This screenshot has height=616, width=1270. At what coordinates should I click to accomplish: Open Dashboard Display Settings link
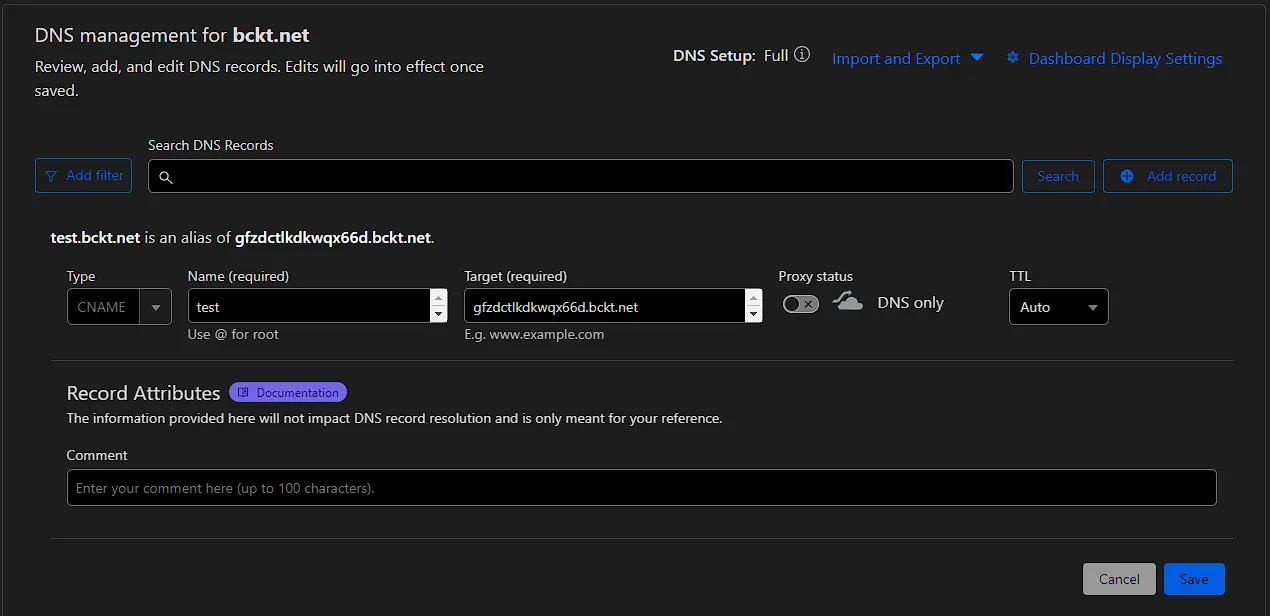click(1125, 58)
